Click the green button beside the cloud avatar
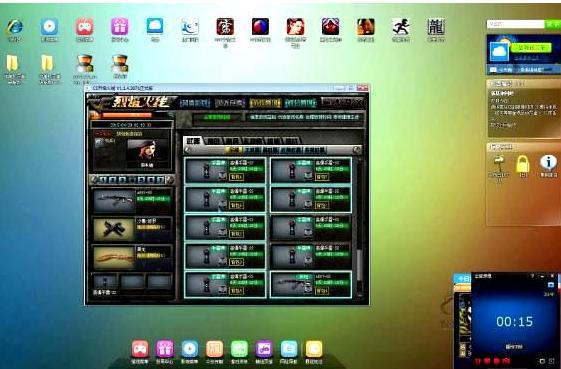 pyautogui.click(x=531, y=48)
